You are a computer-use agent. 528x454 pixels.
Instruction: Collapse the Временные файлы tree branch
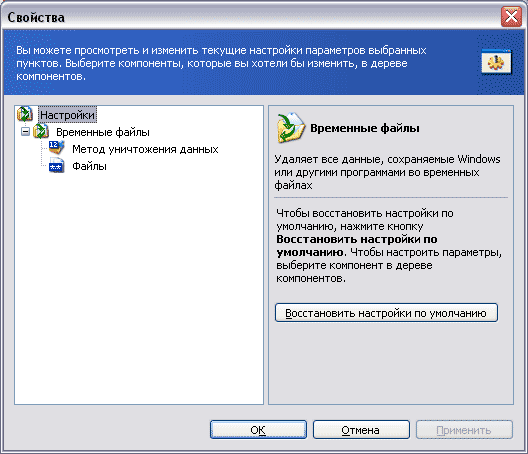(x=25, y=131)
